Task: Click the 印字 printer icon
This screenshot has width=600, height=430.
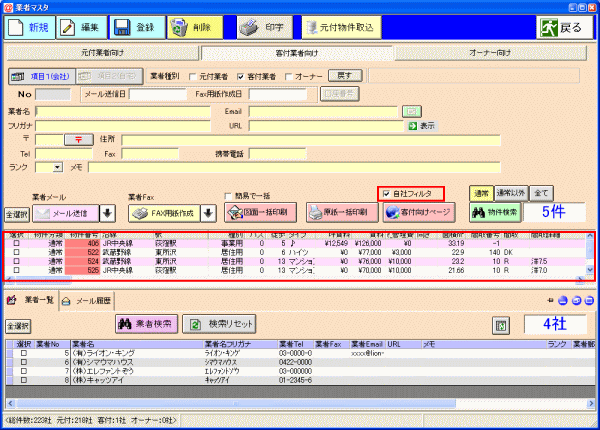Action: click(x=249, y=28)
